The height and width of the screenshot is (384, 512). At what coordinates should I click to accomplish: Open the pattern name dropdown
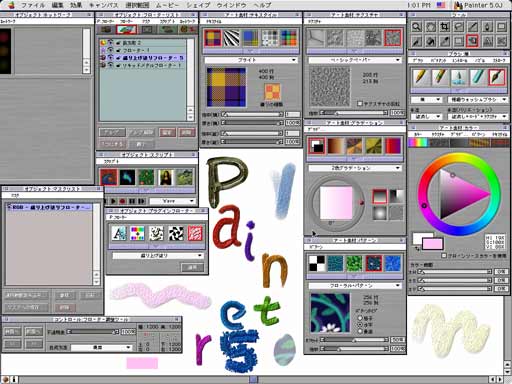click(x=355, y=286)
